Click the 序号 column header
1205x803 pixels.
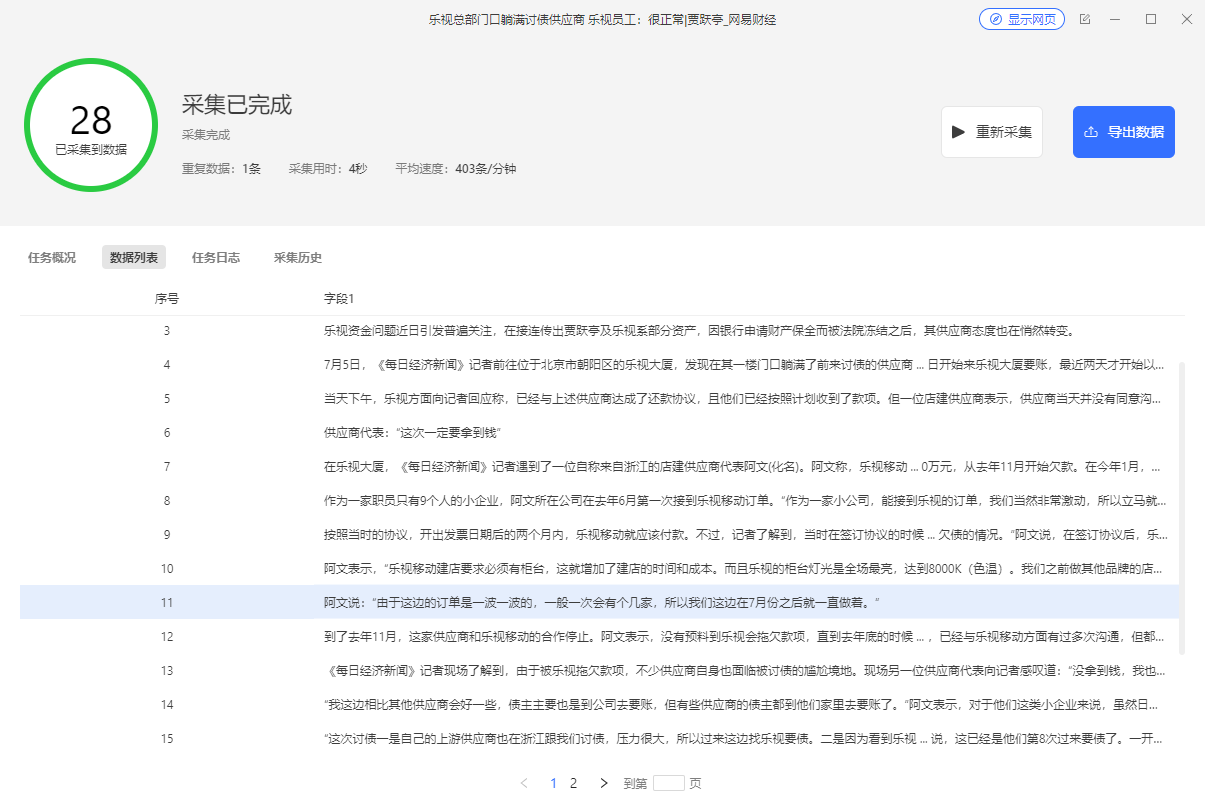(167, 298)
